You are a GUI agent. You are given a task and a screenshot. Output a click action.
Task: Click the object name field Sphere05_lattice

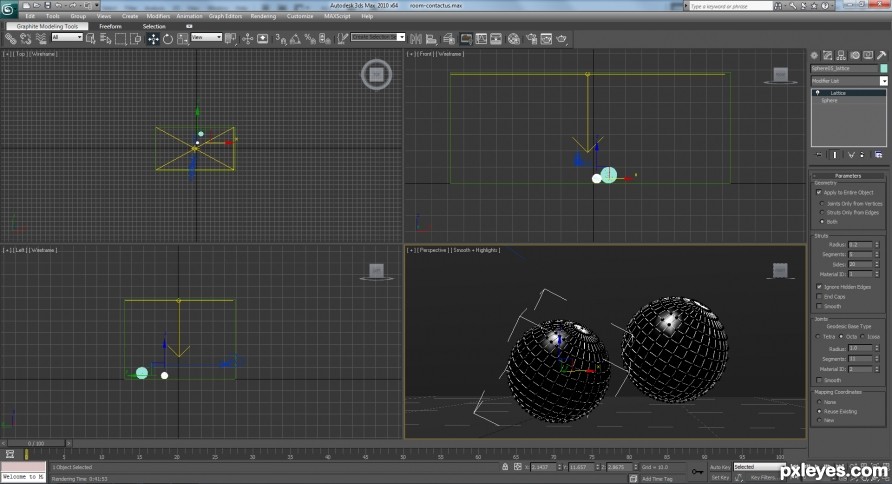click(844, 68)
